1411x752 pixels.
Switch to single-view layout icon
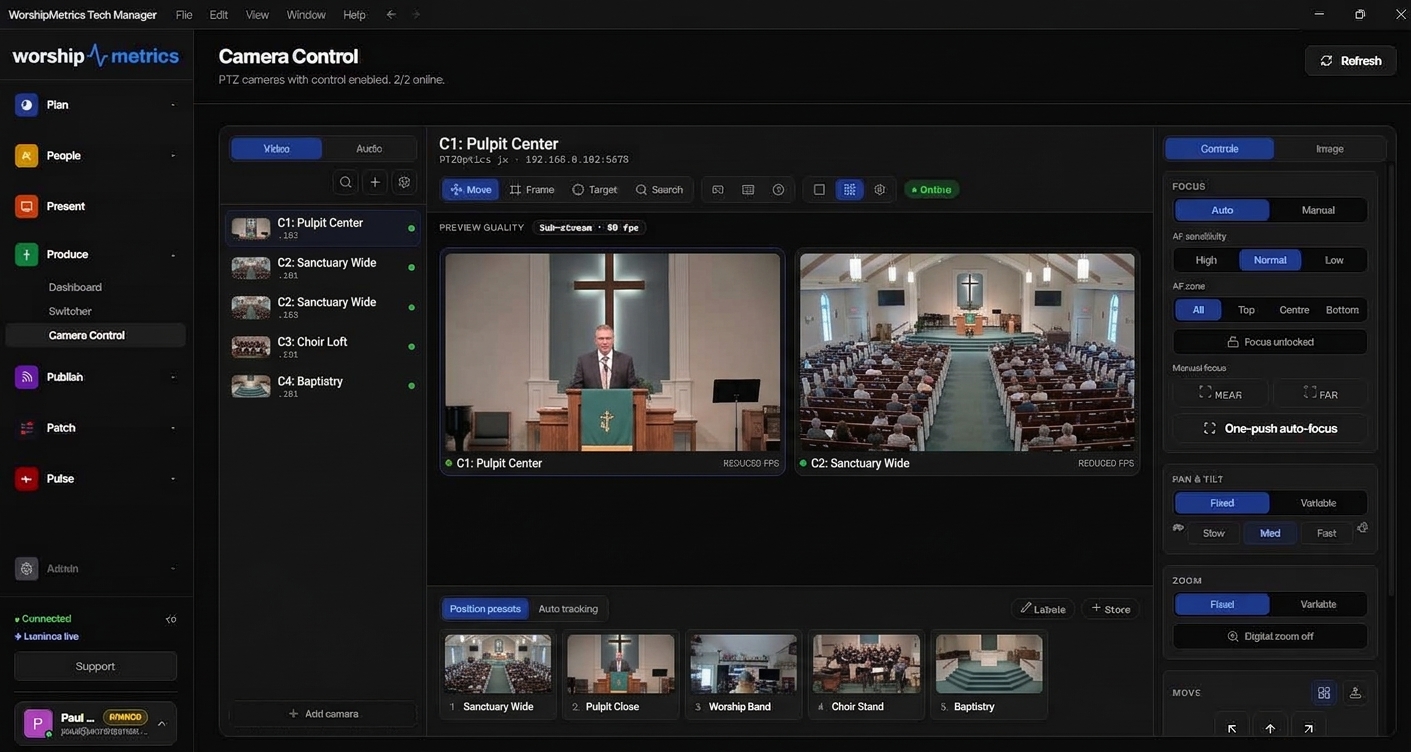point(819,190)
